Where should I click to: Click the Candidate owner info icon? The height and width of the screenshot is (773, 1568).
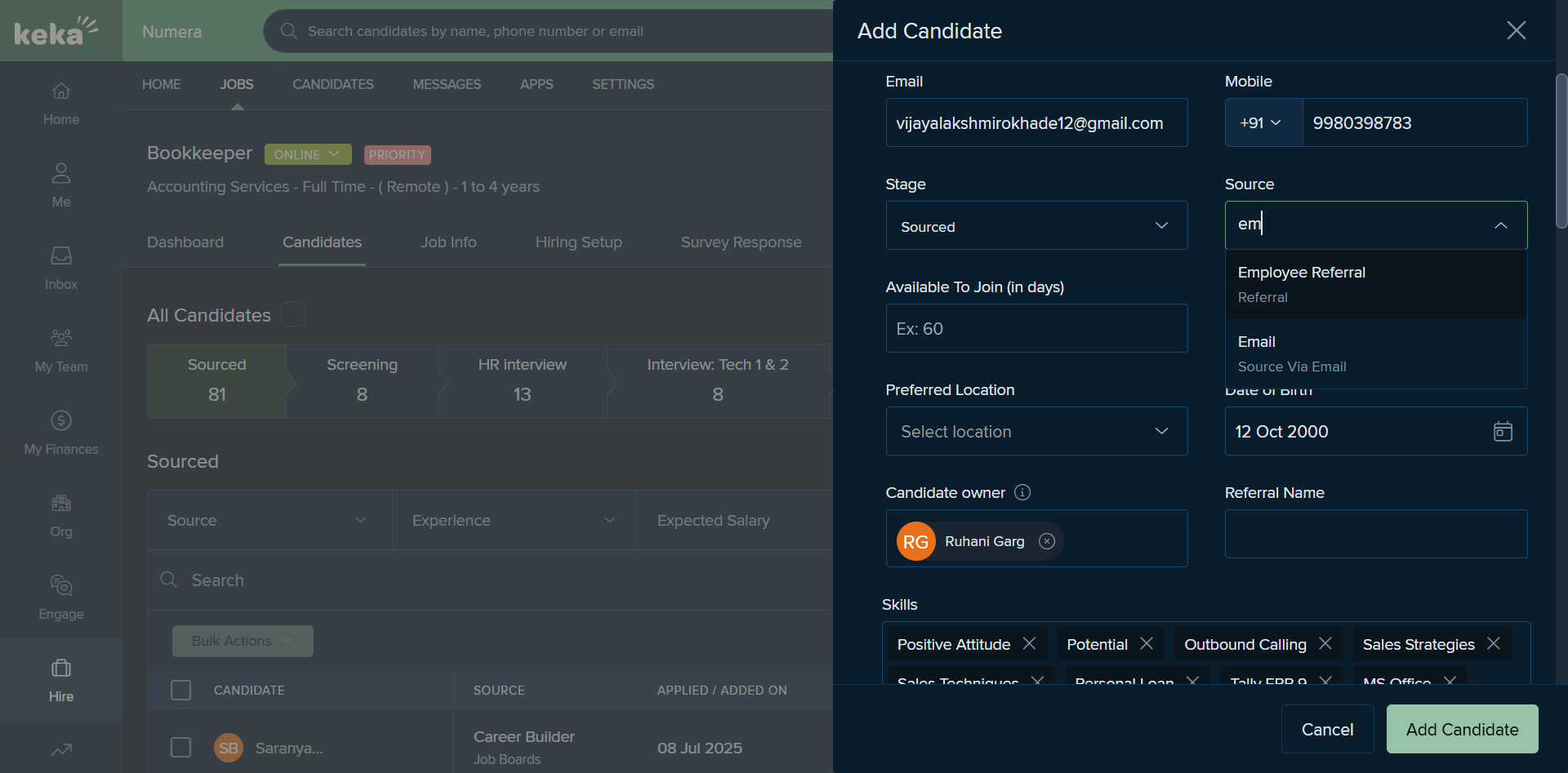(1022, 492)
